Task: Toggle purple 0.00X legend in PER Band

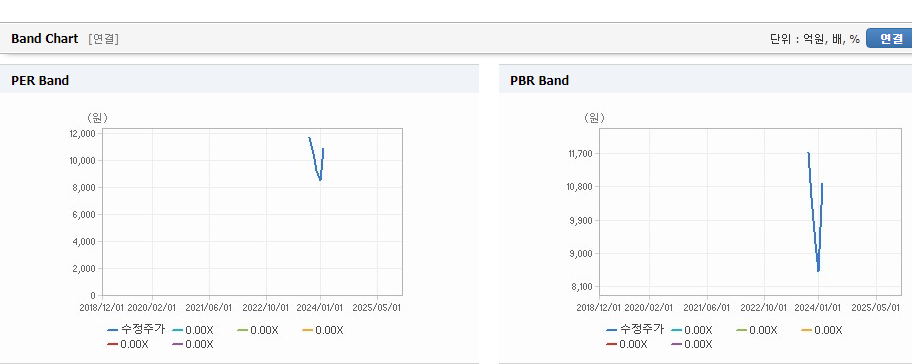Action: click(x=193, y=344)
